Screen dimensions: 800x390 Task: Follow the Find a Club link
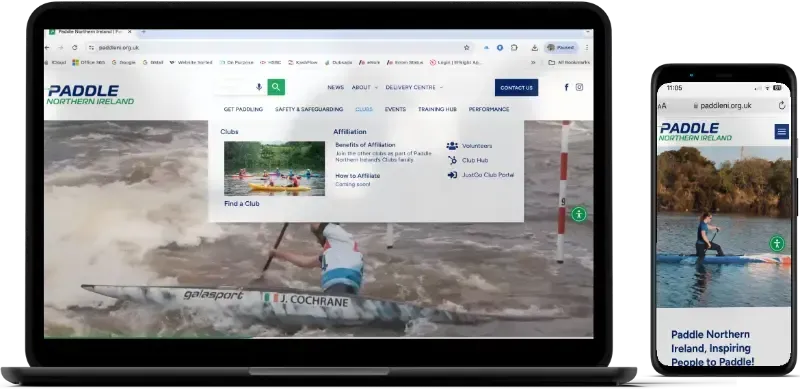click(x=242, y=203)
